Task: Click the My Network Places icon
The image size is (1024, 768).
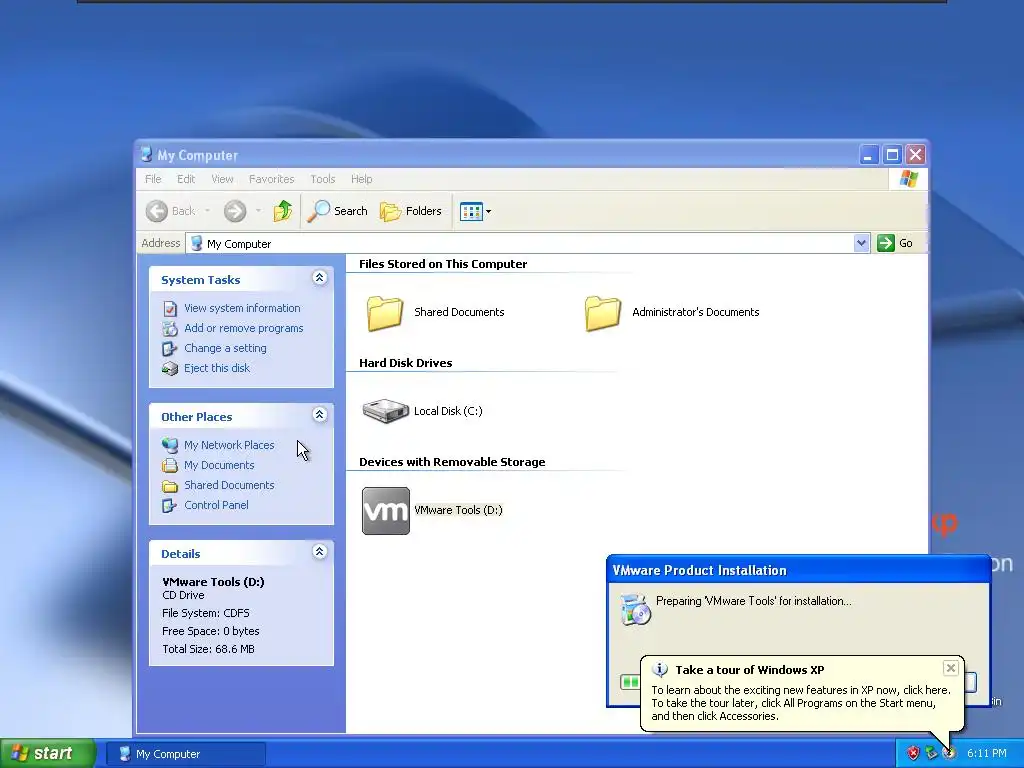Action: [x=170, y=445]
